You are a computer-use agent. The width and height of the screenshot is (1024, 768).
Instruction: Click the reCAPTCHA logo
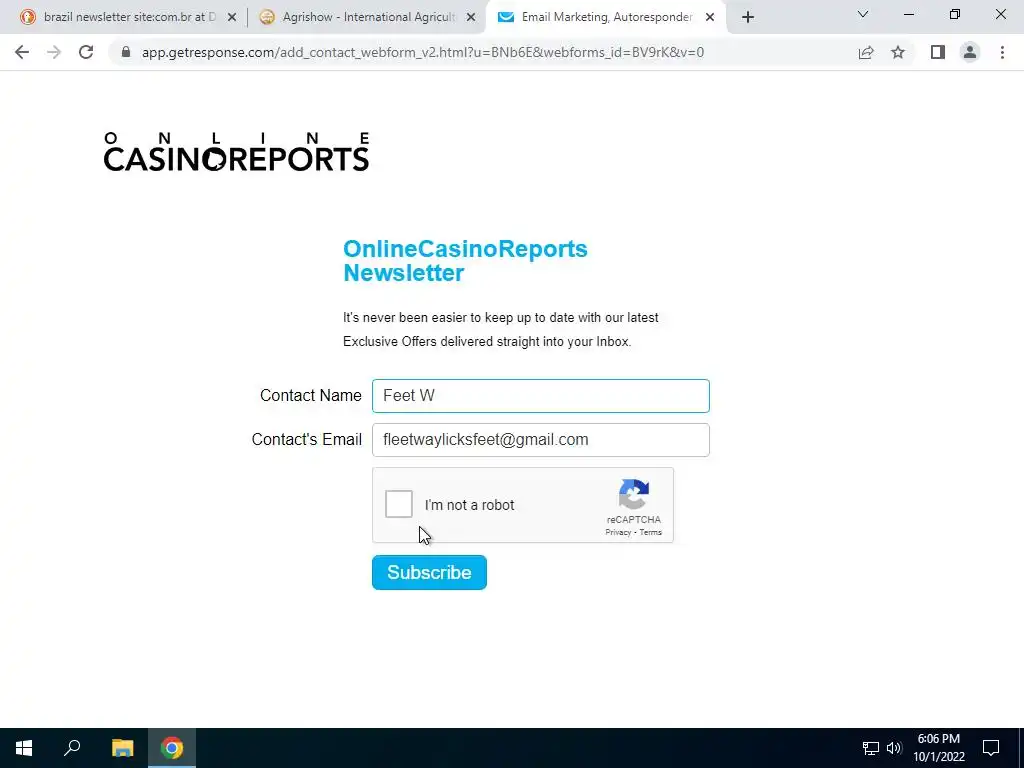tap(633, 494)
